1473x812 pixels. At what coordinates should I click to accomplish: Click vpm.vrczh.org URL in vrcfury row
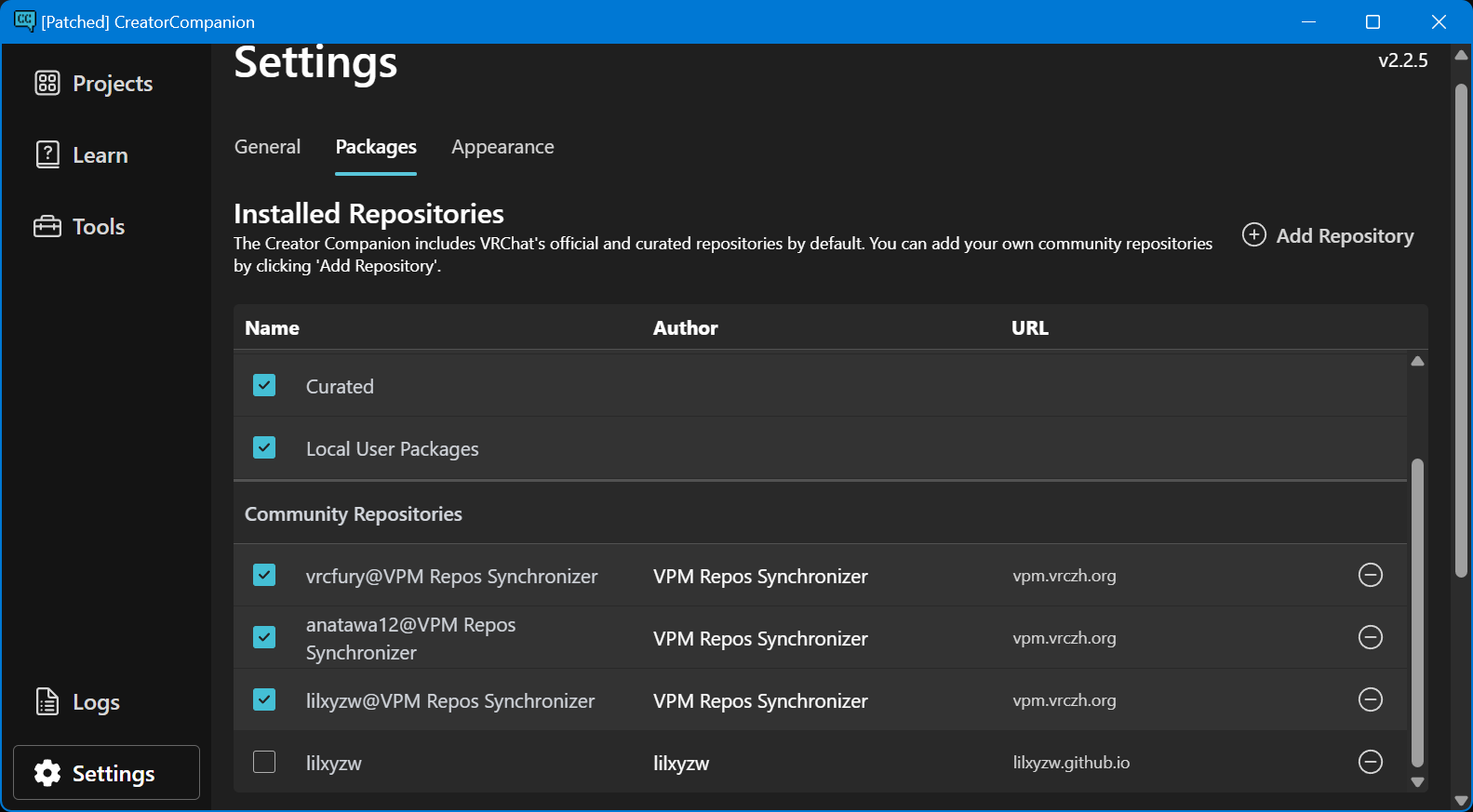(x=1065, y=576)
